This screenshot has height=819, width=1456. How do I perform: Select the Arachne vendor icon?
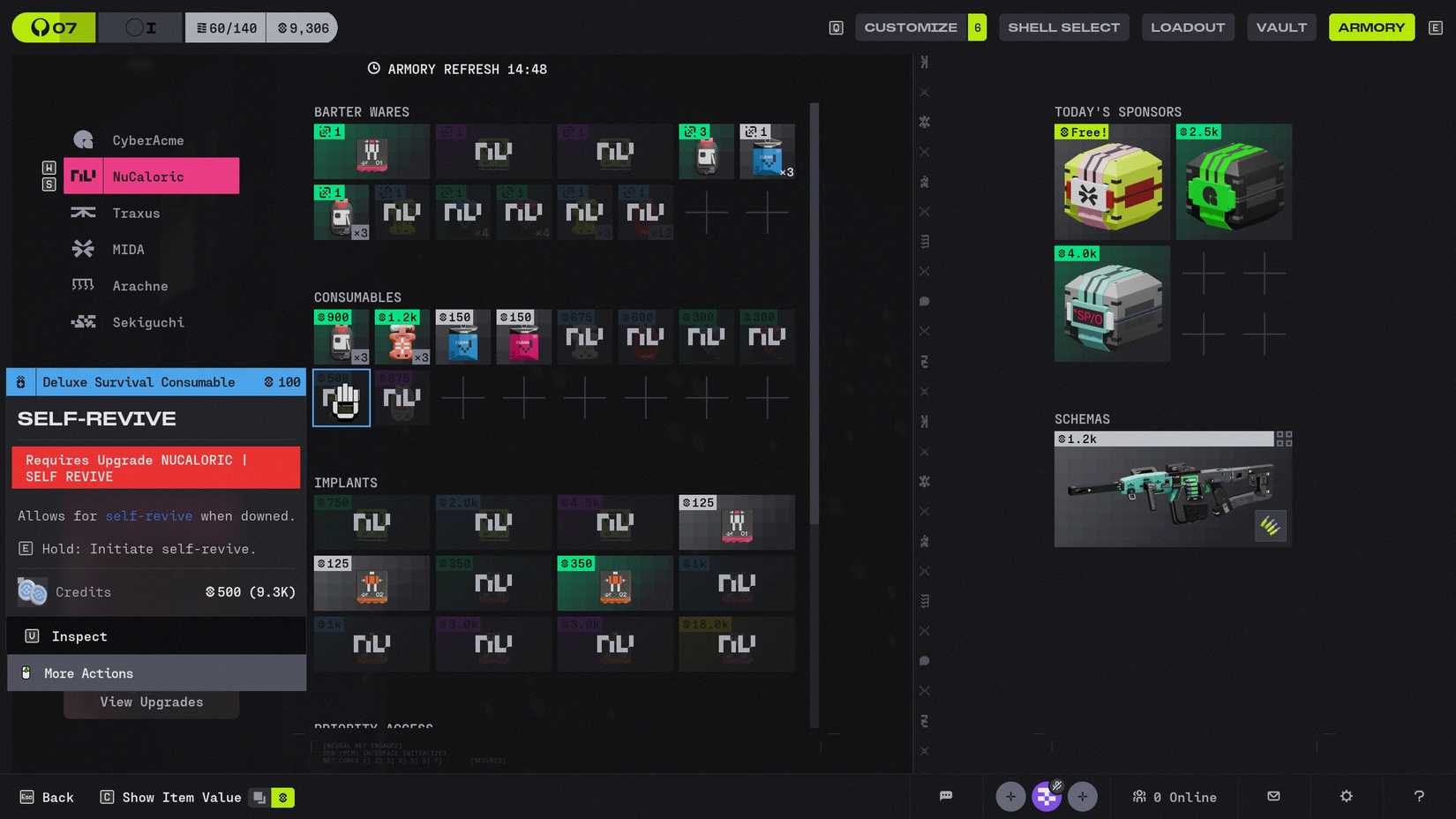[x=82, y=285]
